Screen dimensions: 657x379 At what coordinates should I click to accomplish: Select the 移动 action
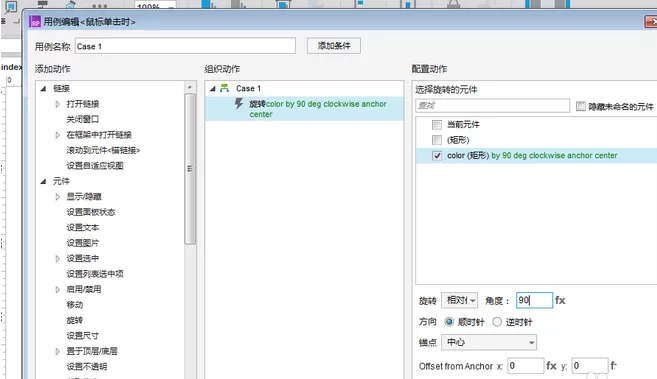point(75,305)
